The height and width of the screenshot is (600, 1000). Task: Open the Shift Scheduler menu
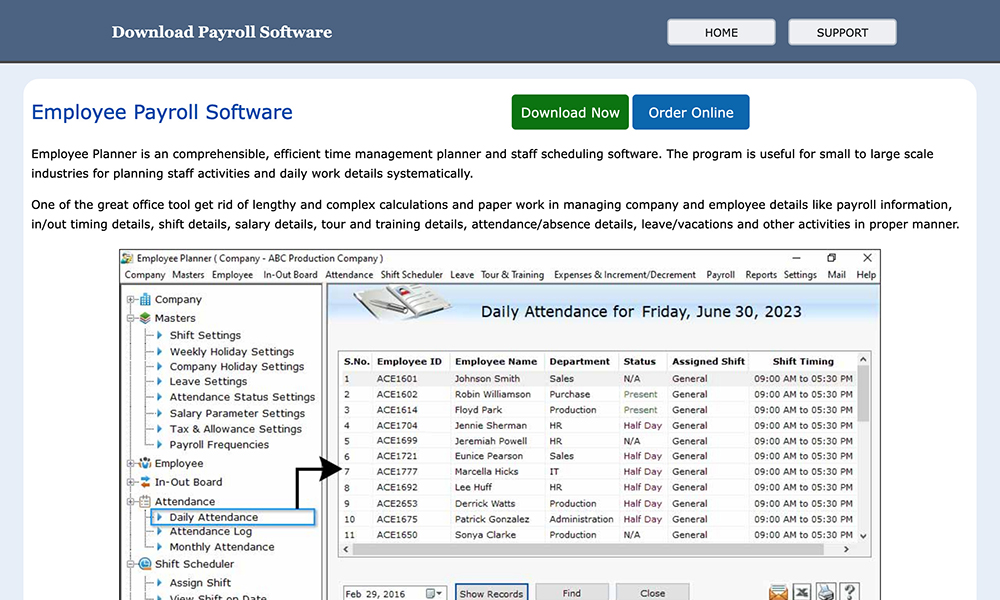pyautogui.click(x=411, y=275)
